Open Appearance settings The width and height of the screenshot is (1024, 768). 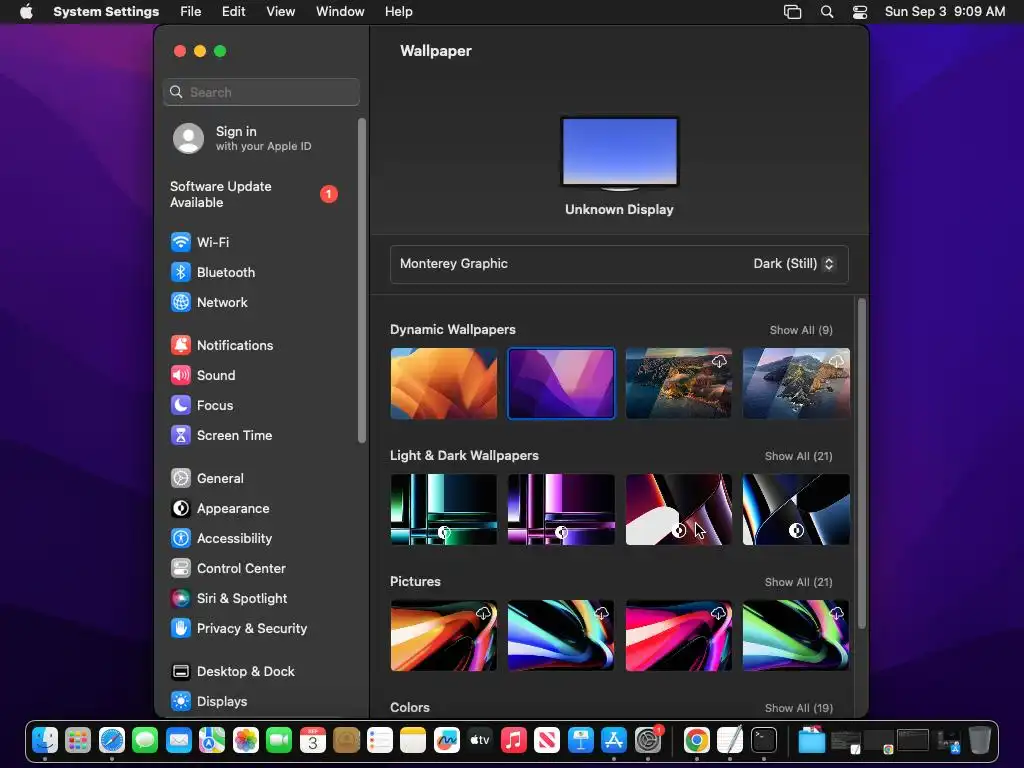coord(219,509)
